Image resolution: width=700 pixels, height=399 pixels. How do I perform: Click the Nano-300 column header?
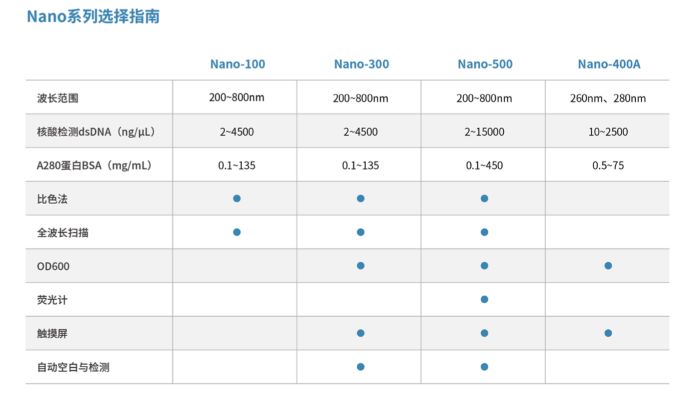point(361,64)
